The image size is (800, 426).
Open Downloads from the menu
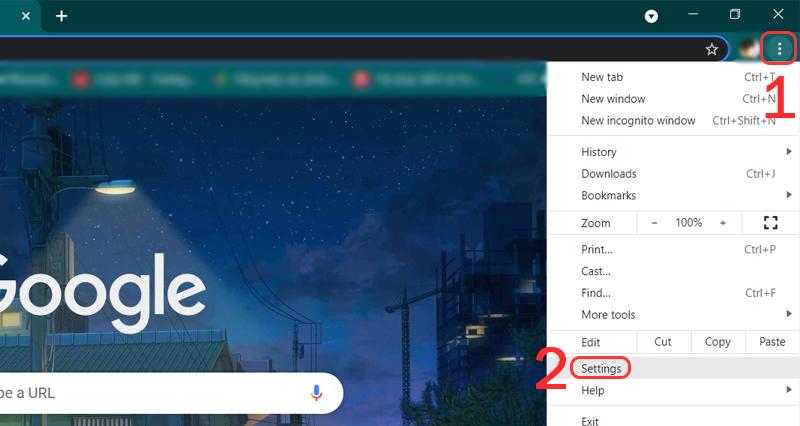click(609, 174)
